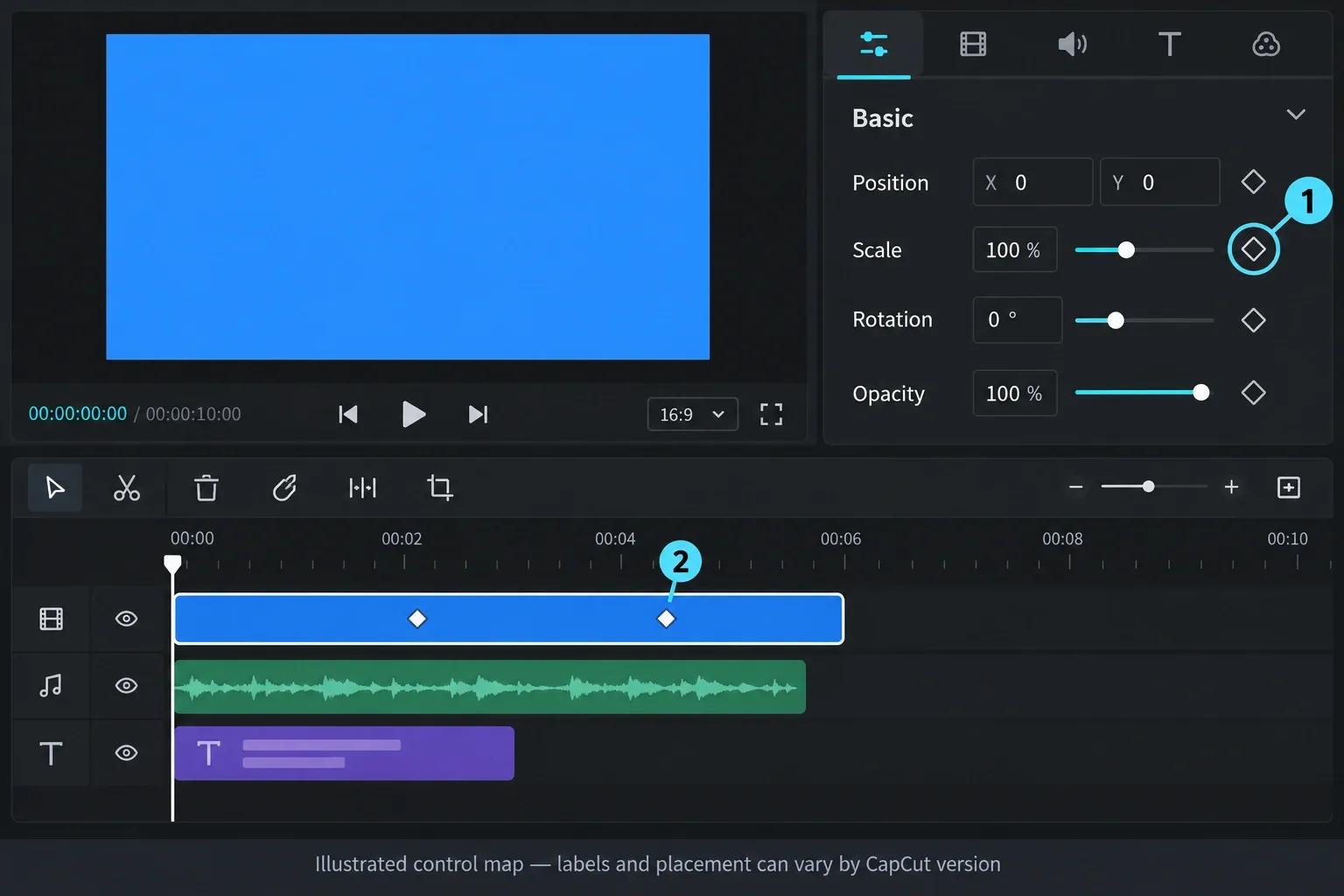Select the pointer selection tool
1344x896 pixels.
click(x=55, y=487)
